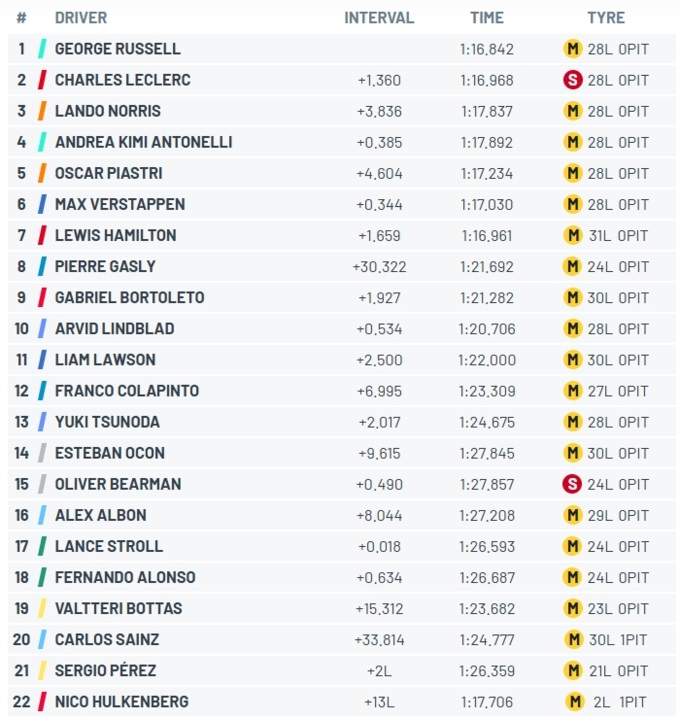680x719 pixels.
Task: Sort by the INTERVAL column header
Action: pos(379,17)
